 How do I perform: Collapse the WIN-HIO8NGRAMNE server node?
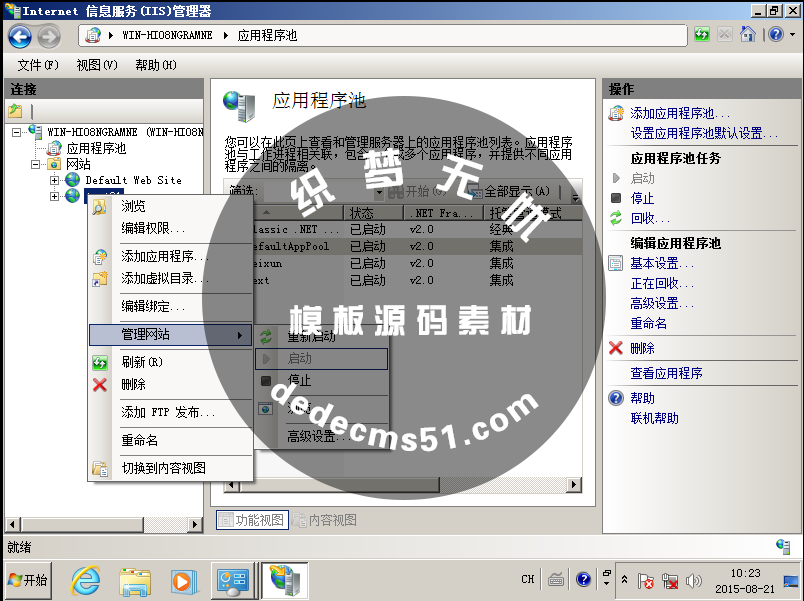[x=17, y=132]
